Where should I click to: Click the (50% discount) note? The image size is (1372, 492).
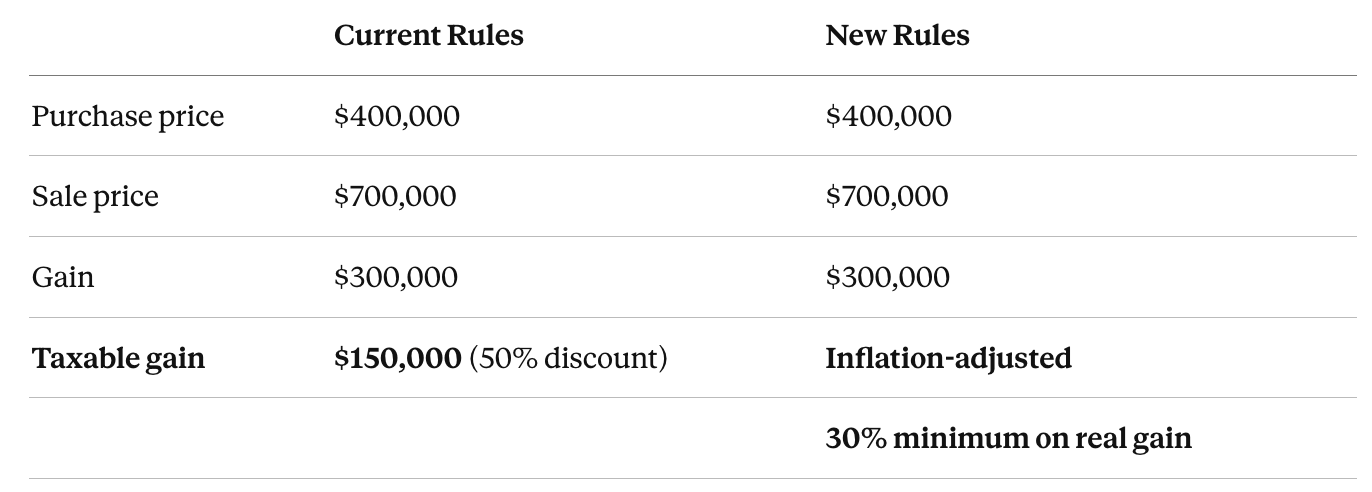tap(568, 358)
